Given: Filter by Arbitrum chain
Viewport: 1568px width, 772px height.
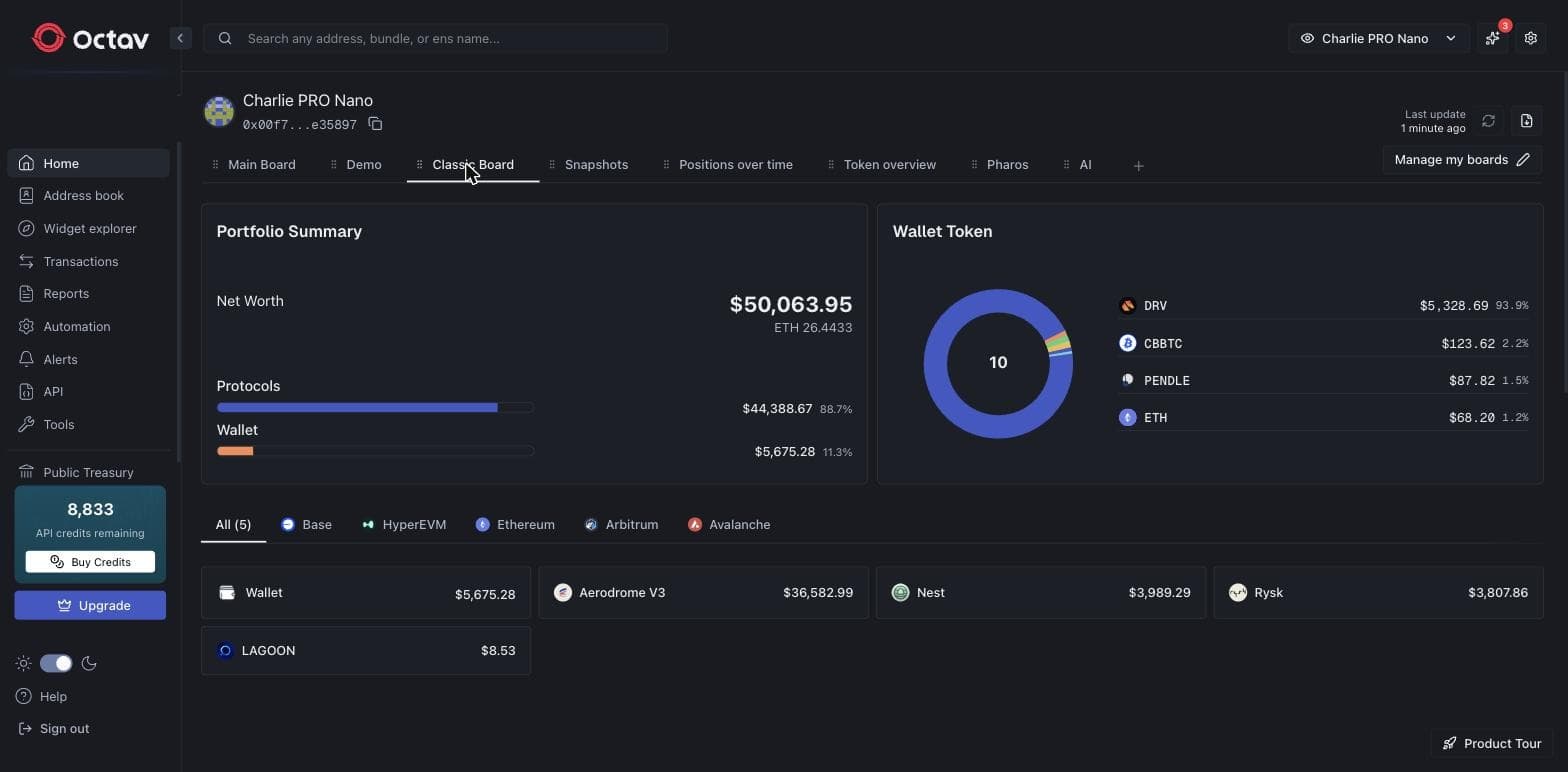Looking at the screenshot, I should (621, 525).
